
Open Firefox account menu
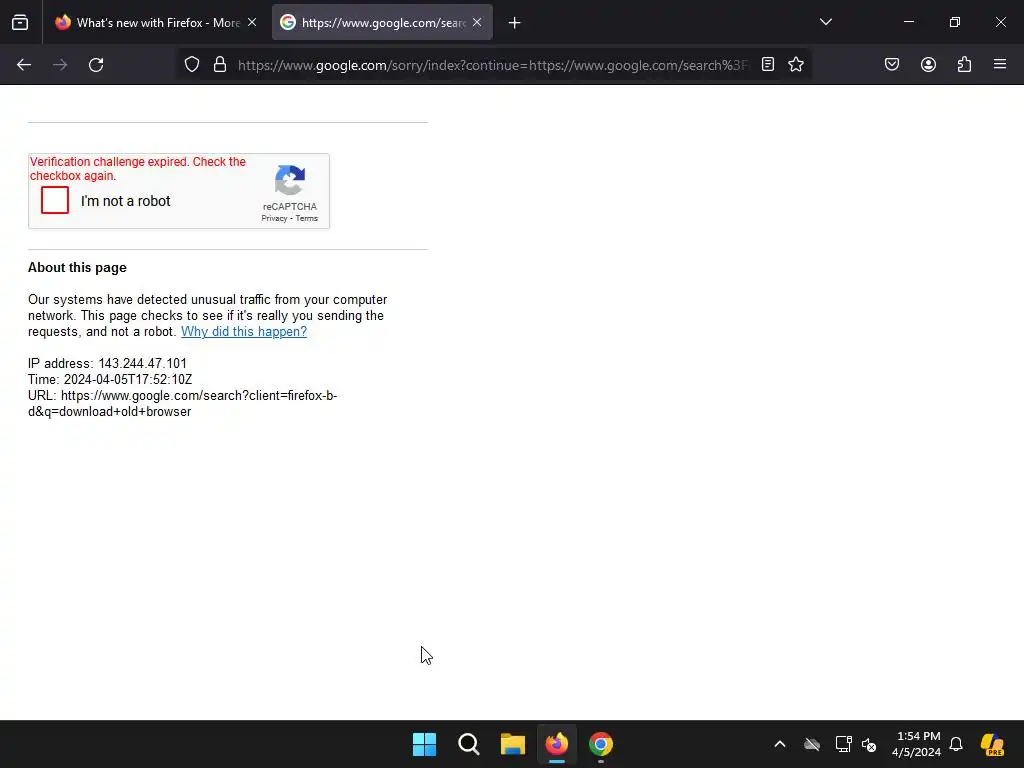pos(928,65)
